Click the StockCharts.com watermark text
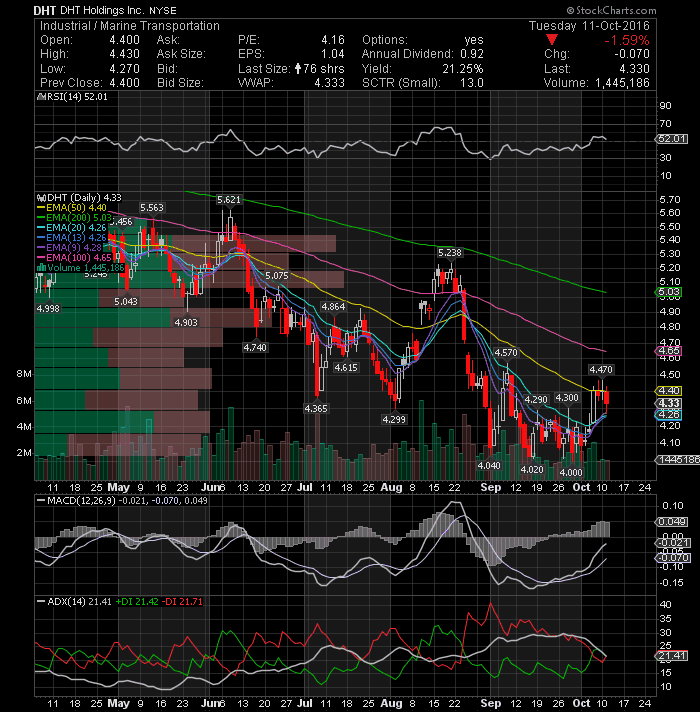Screen dimensions: 700x712 611,10
